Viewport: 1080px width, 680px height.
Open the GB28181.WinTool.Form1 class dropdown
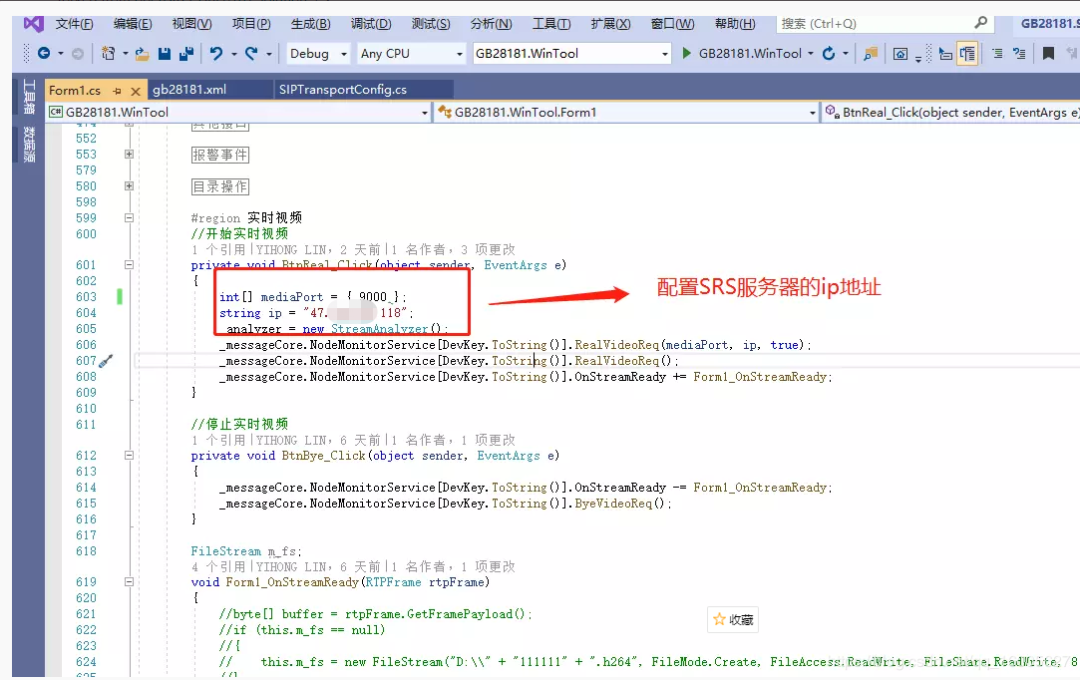click(627, 112)
